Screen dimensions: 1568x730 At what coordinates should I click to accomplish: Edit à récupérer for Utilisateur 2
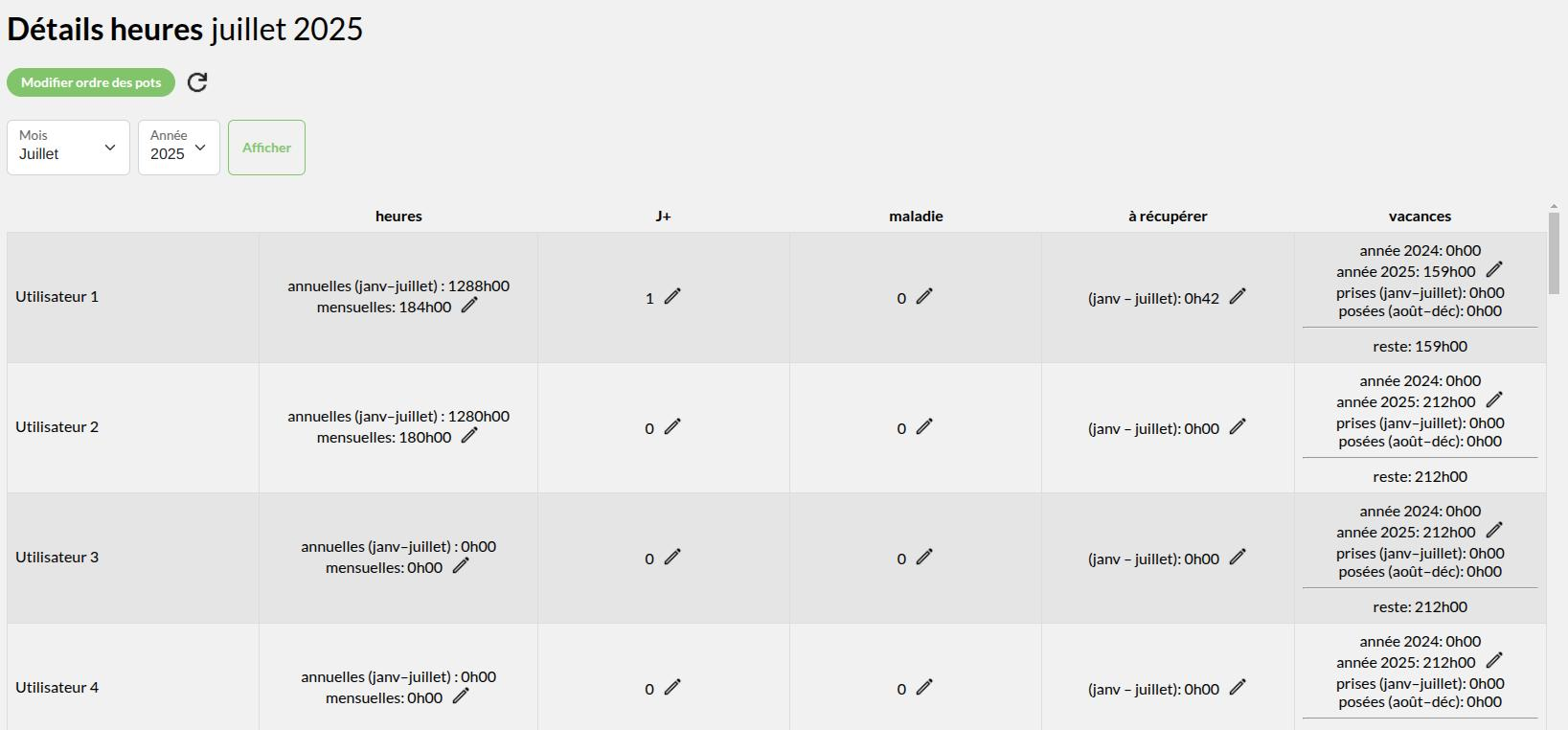[x=1238, y=427]
